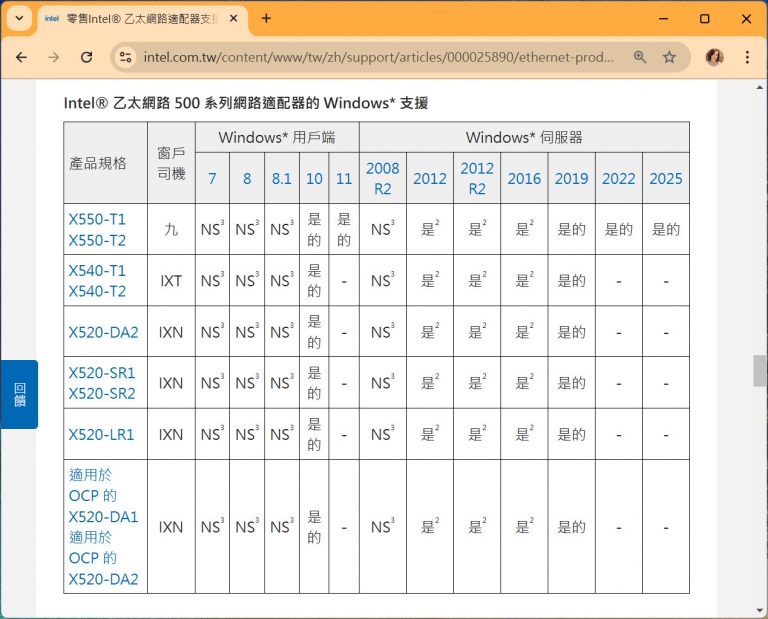Screen dimensions: 768x619
Task: Select the IXT driver cell
Action: tap(171, 281)
